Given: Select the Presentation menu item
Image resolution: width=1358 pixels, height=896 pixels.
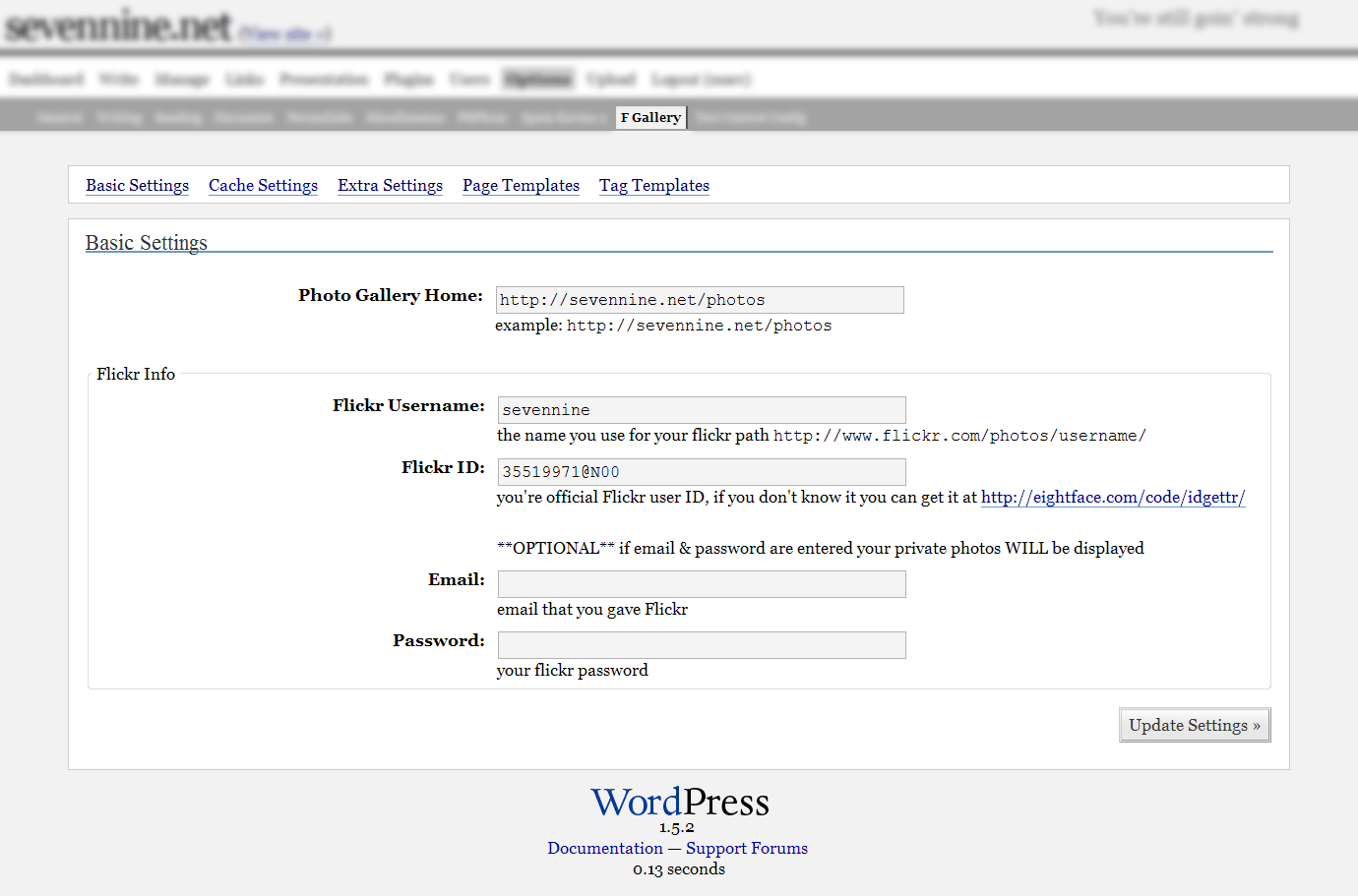Looking at the screenshot, I should [324, 79].
